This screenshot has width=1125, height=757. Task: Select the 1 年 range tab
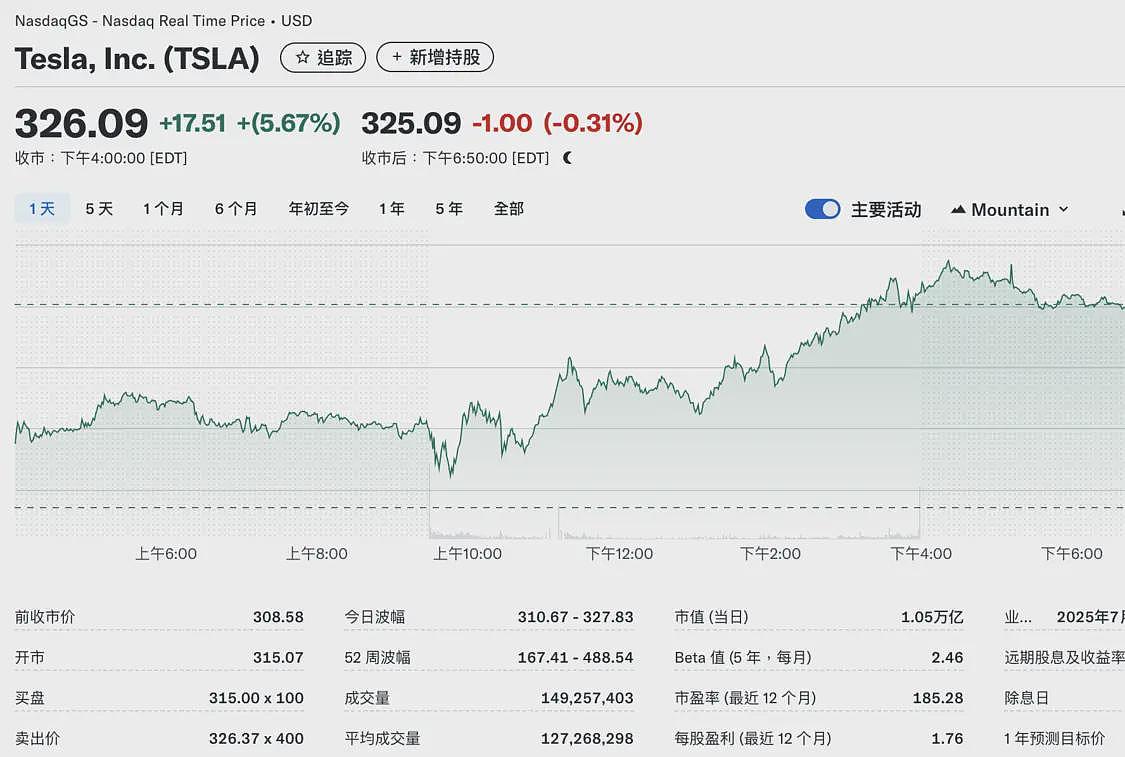(392, 209)
